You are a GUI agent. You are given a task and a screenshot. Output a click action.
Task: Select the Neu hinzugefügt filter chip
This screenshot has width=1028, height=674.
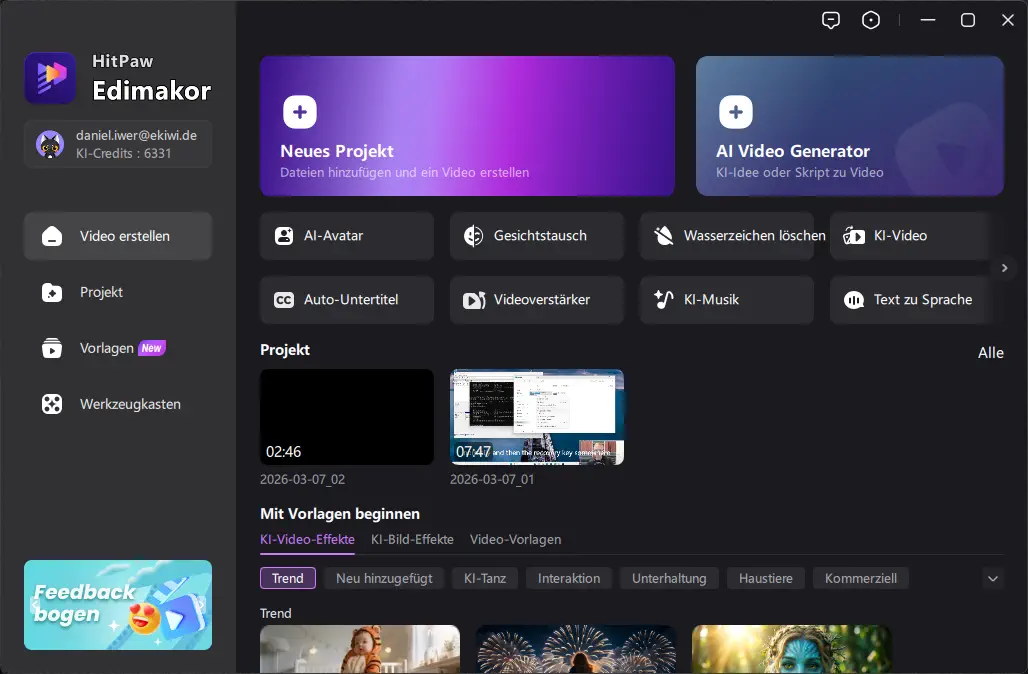pyautogui.click(x=384, y=578)
